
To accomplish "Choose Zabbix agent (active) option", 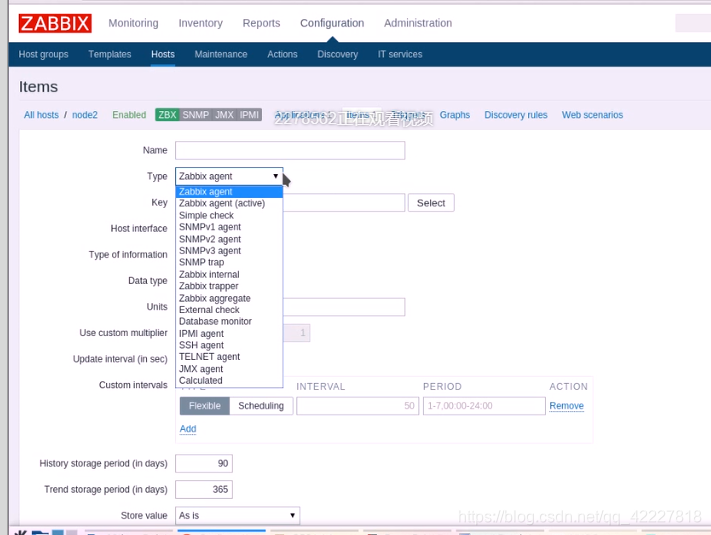I will point(229,204).
